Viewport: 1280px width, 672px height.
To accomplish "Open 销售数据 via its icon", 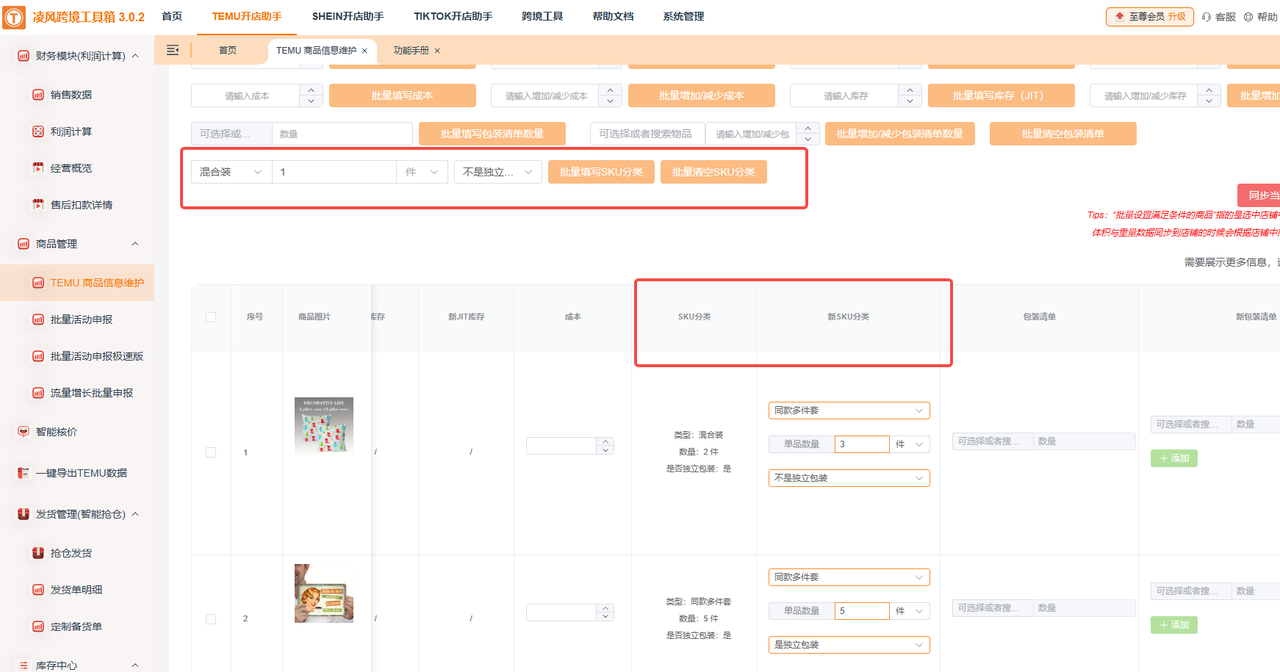I will click(38, 95).
